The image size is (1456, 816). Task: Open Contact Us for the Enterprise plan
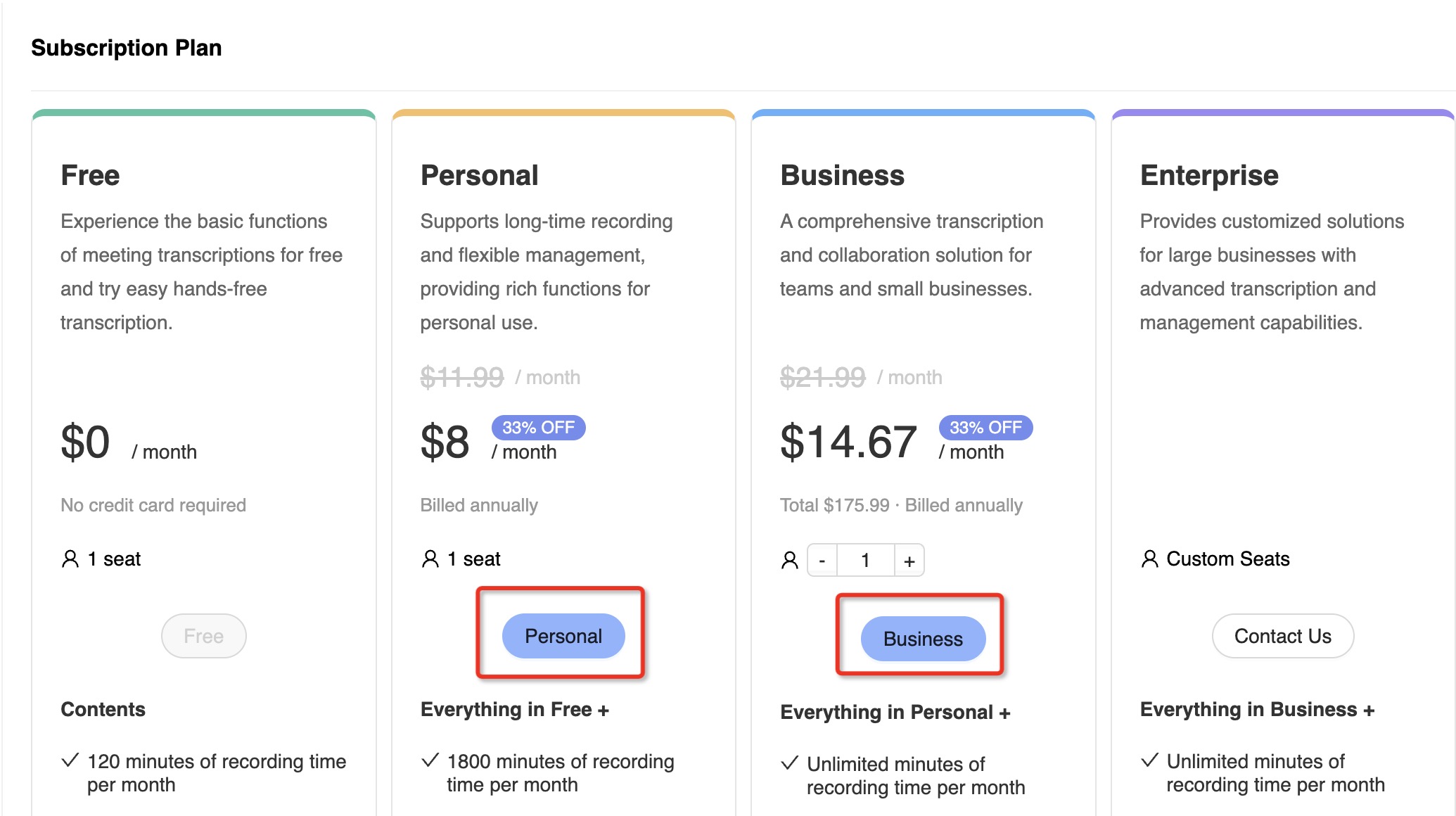pos(1283,636)
